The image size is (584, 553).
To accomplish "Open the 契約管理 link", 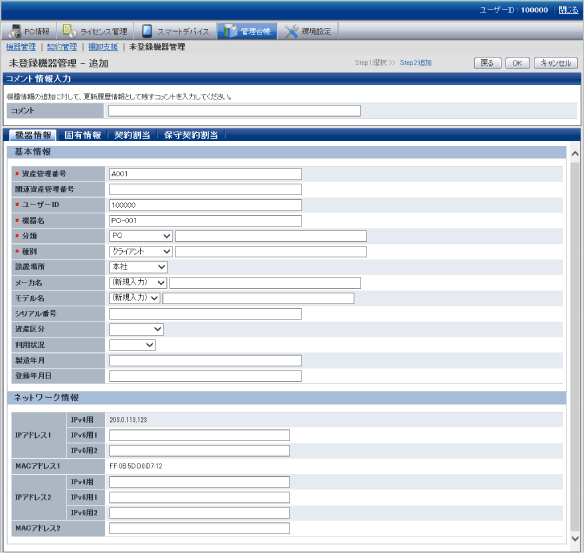I will tap(62, 47).
